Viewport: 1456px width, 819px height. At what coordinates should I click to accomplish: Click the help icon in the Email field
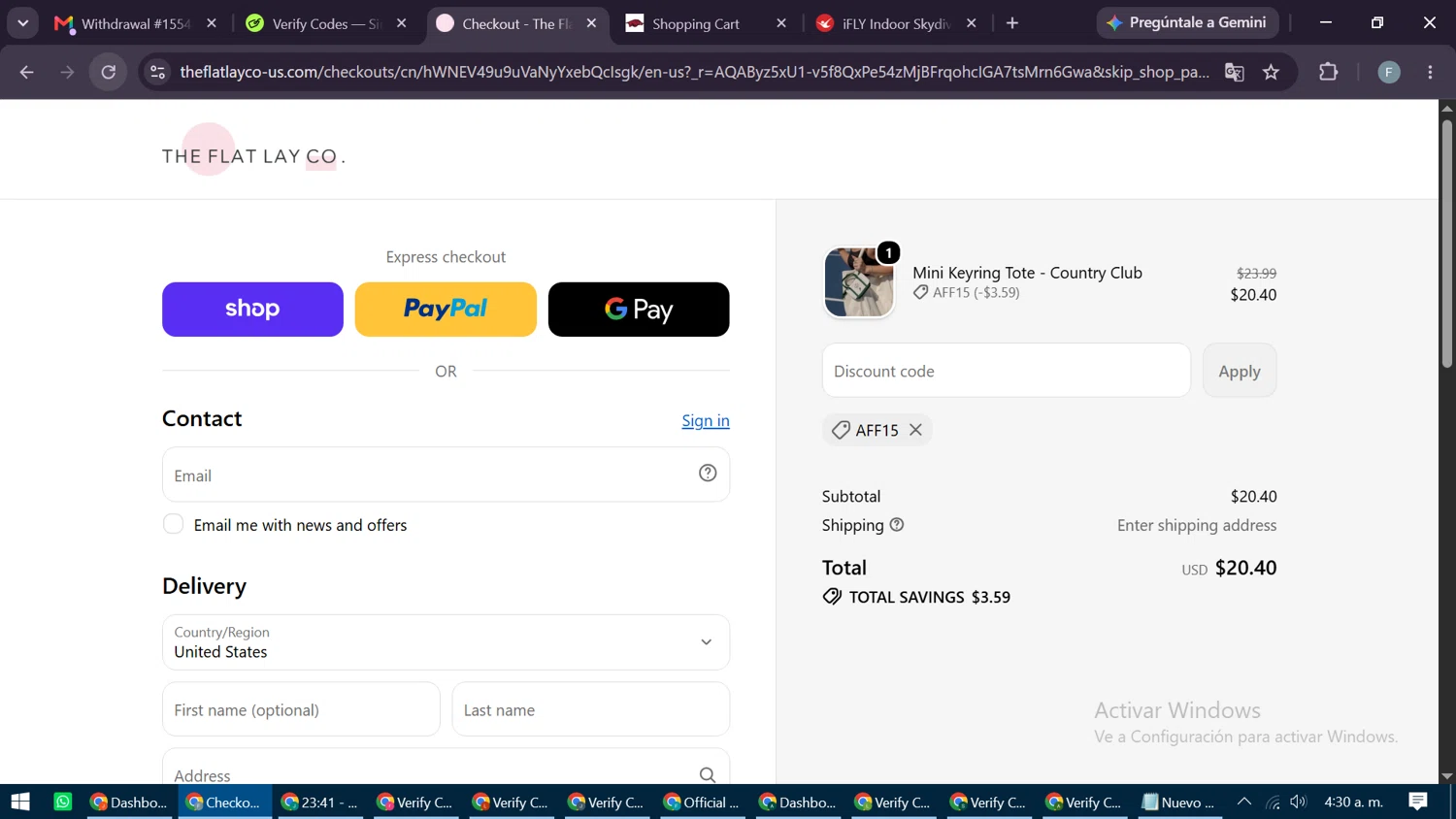click(x=708, y=473)
